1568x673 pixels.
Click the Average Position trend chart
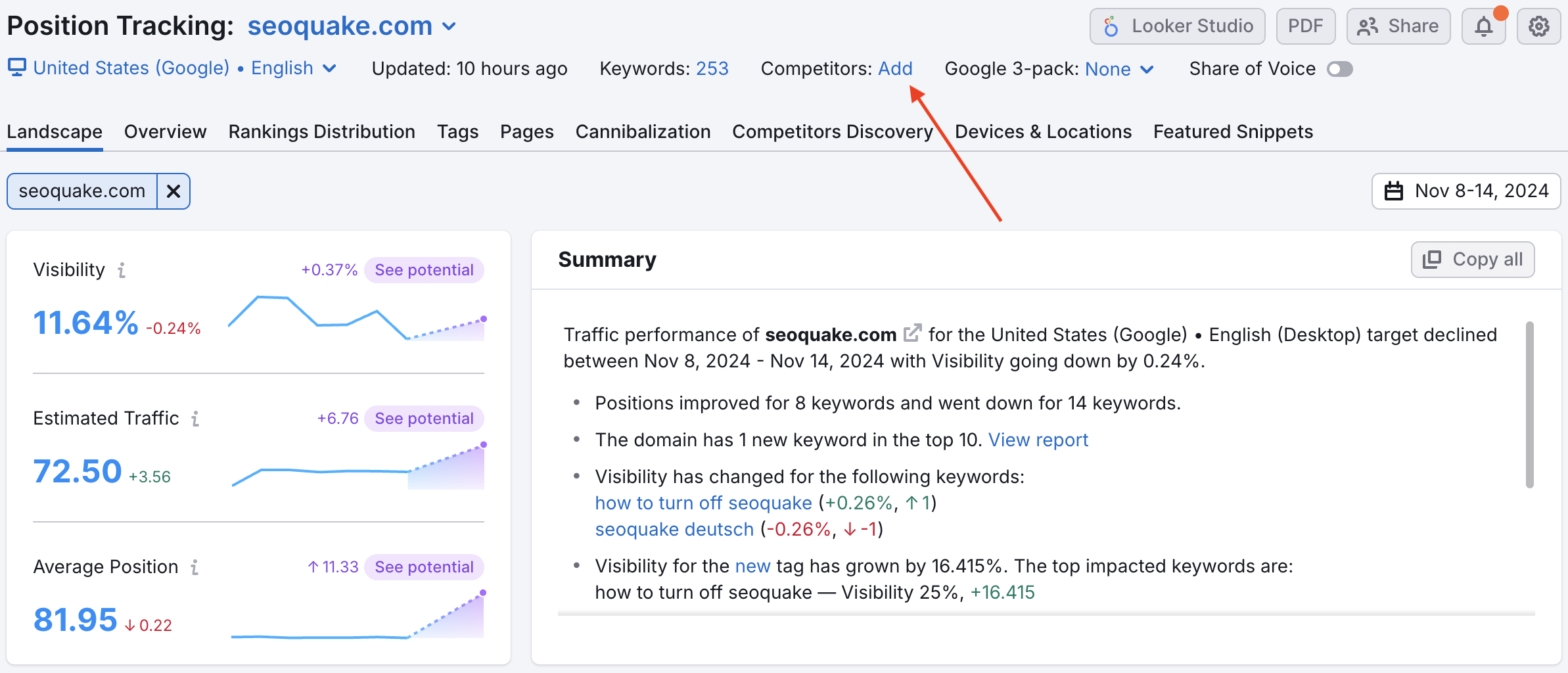pos(358,615)
